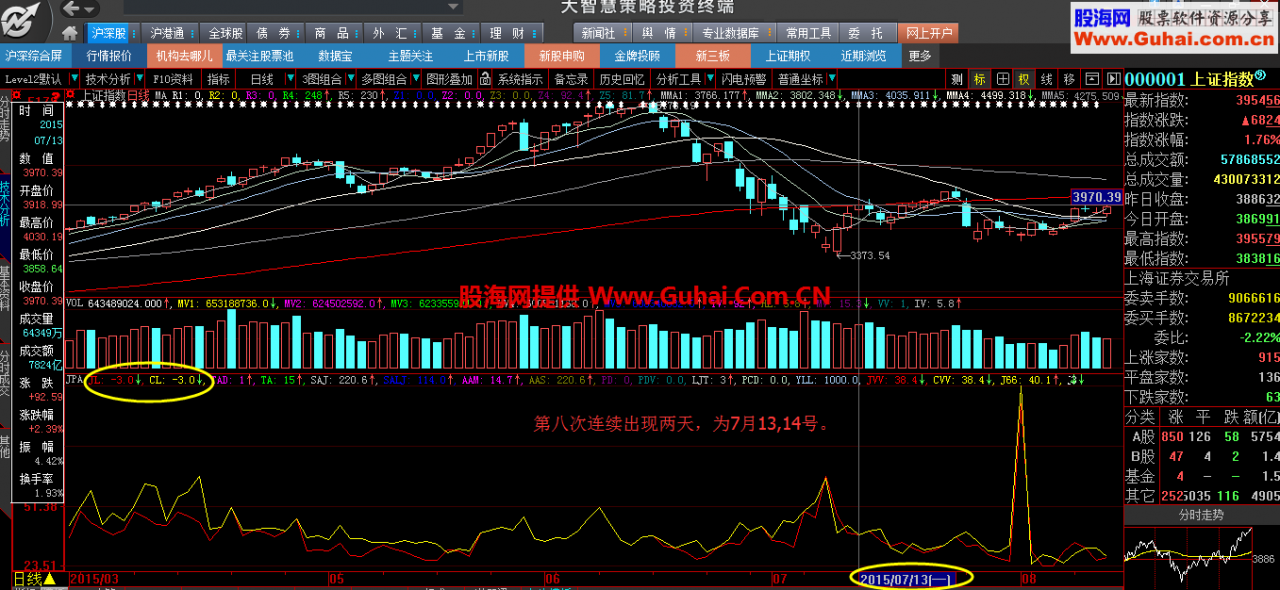This screenshot has height=590, width=1280.
Task: Toggle the grid icon in chart toolbar
Action: coord(1002,79)
